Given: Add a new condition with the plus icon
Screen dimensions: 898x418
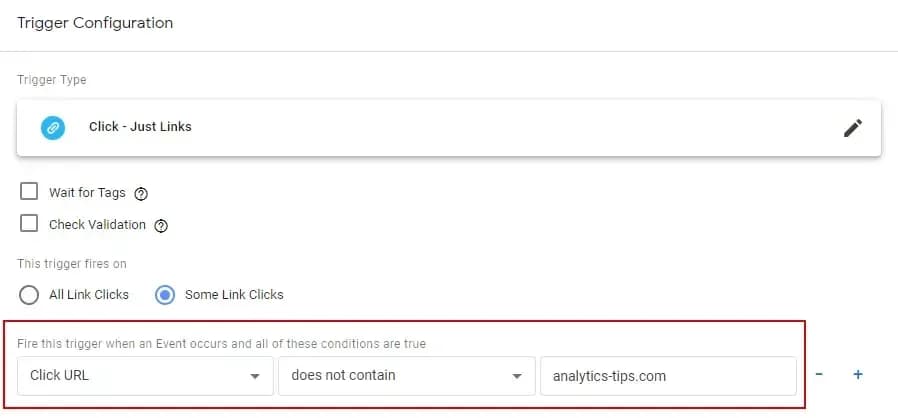Looking at the screenshot, I should pyautogui.click(x=857, y=375).
